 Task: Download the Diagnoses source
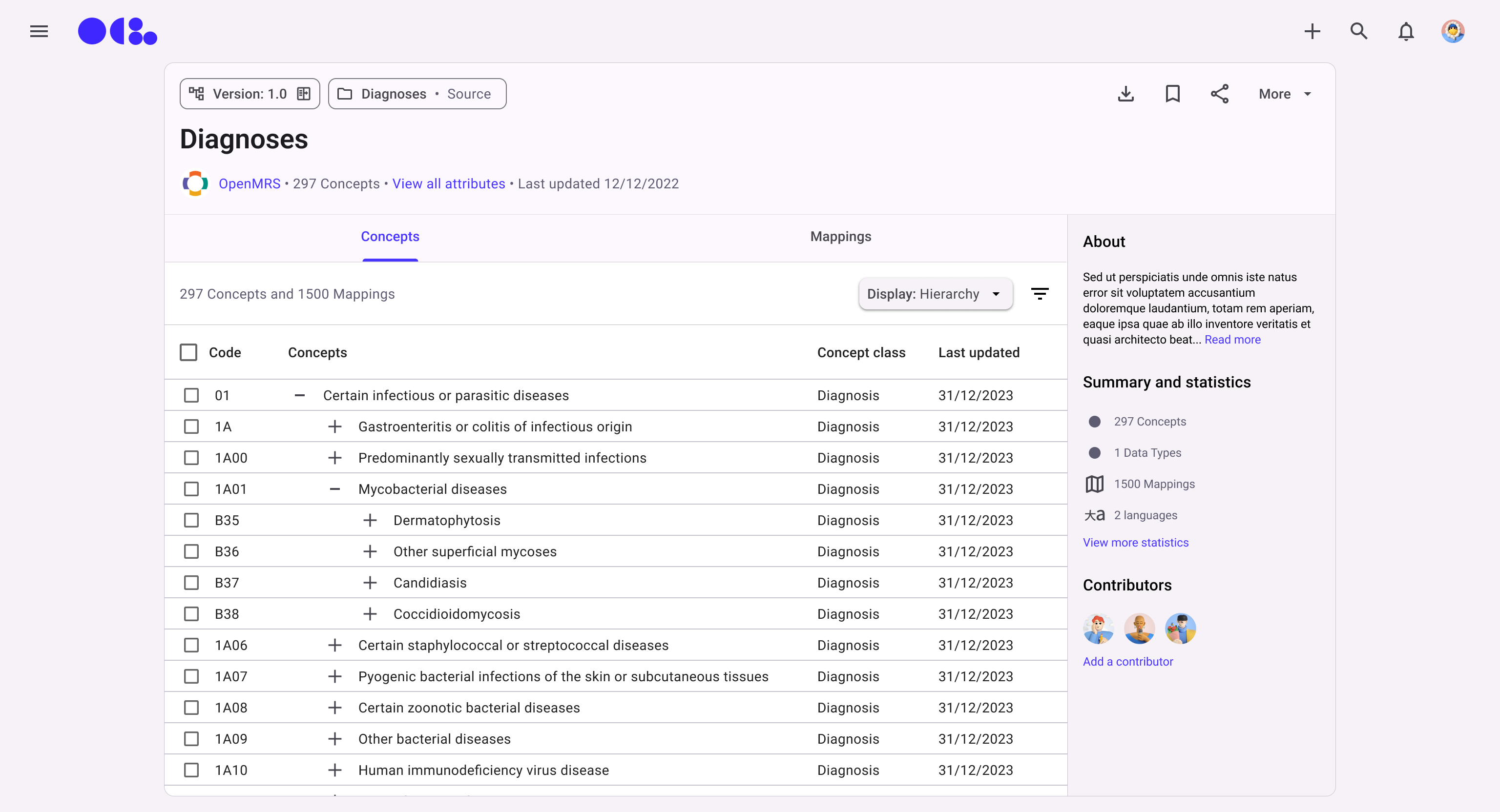[x=1125, y=94]
